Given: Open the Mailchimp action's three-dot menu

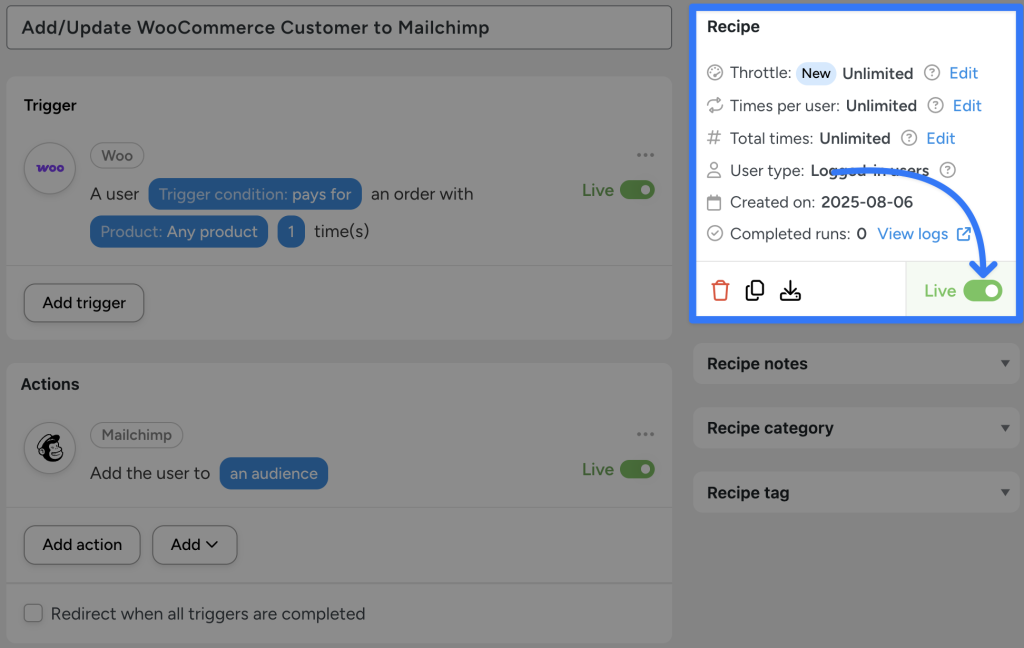Looking at the screenshot, I should 645,435.
